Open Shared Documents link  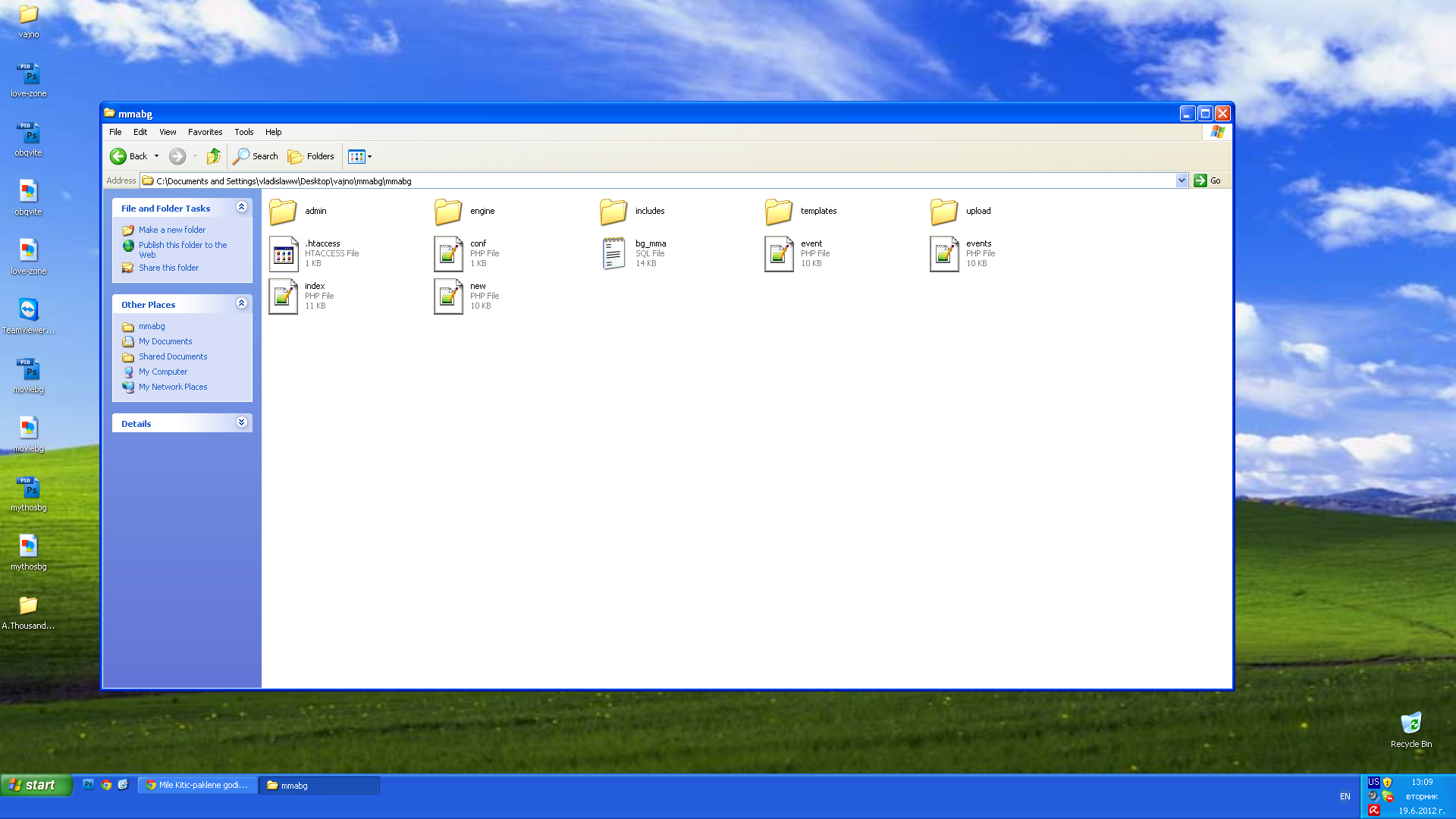[x=172, y=356]
